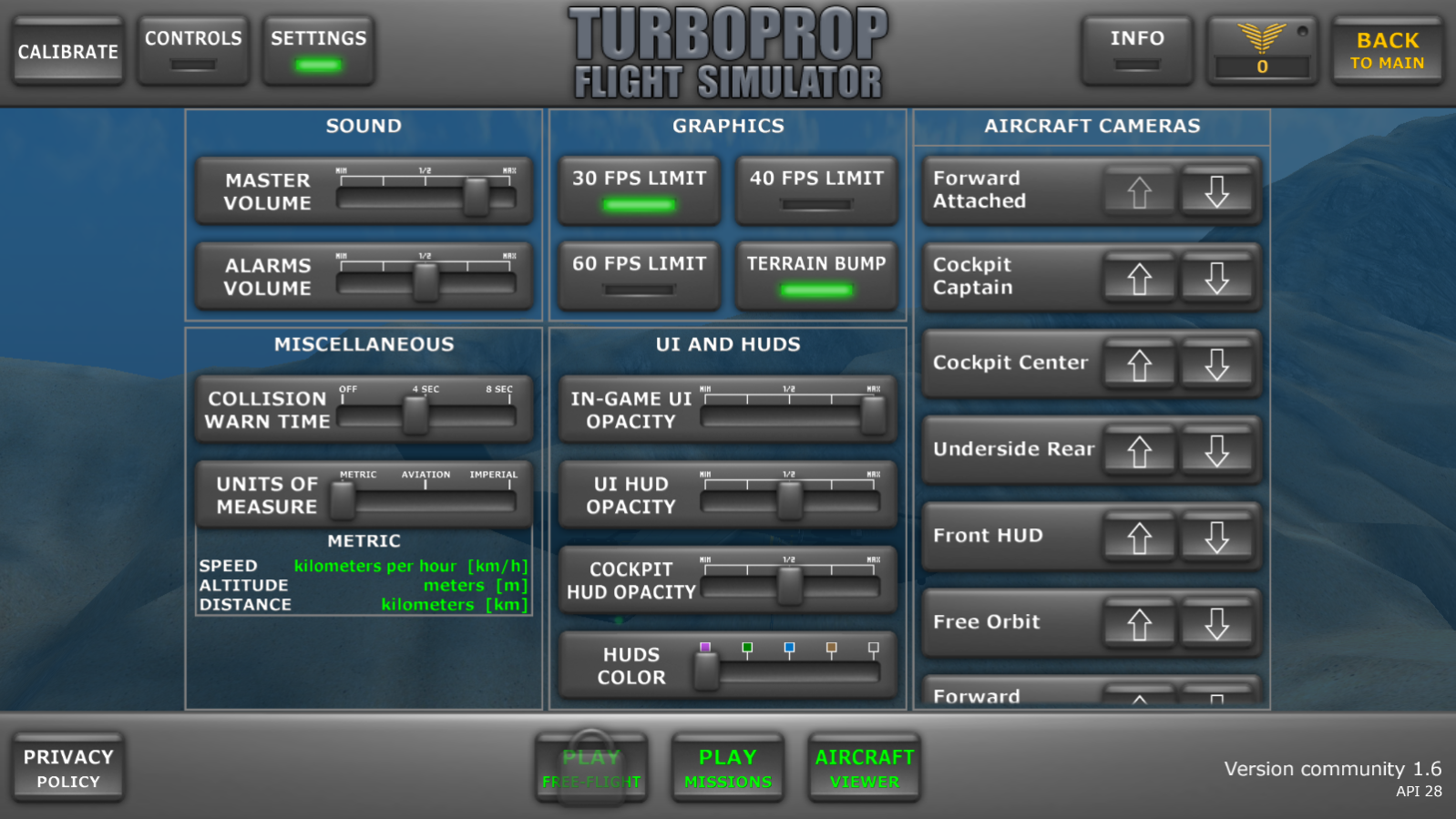The height and width of the screenshot is (819, 1456).
Task: Set Collision Warn Time slider handle
Action: [x=415, y=415]
